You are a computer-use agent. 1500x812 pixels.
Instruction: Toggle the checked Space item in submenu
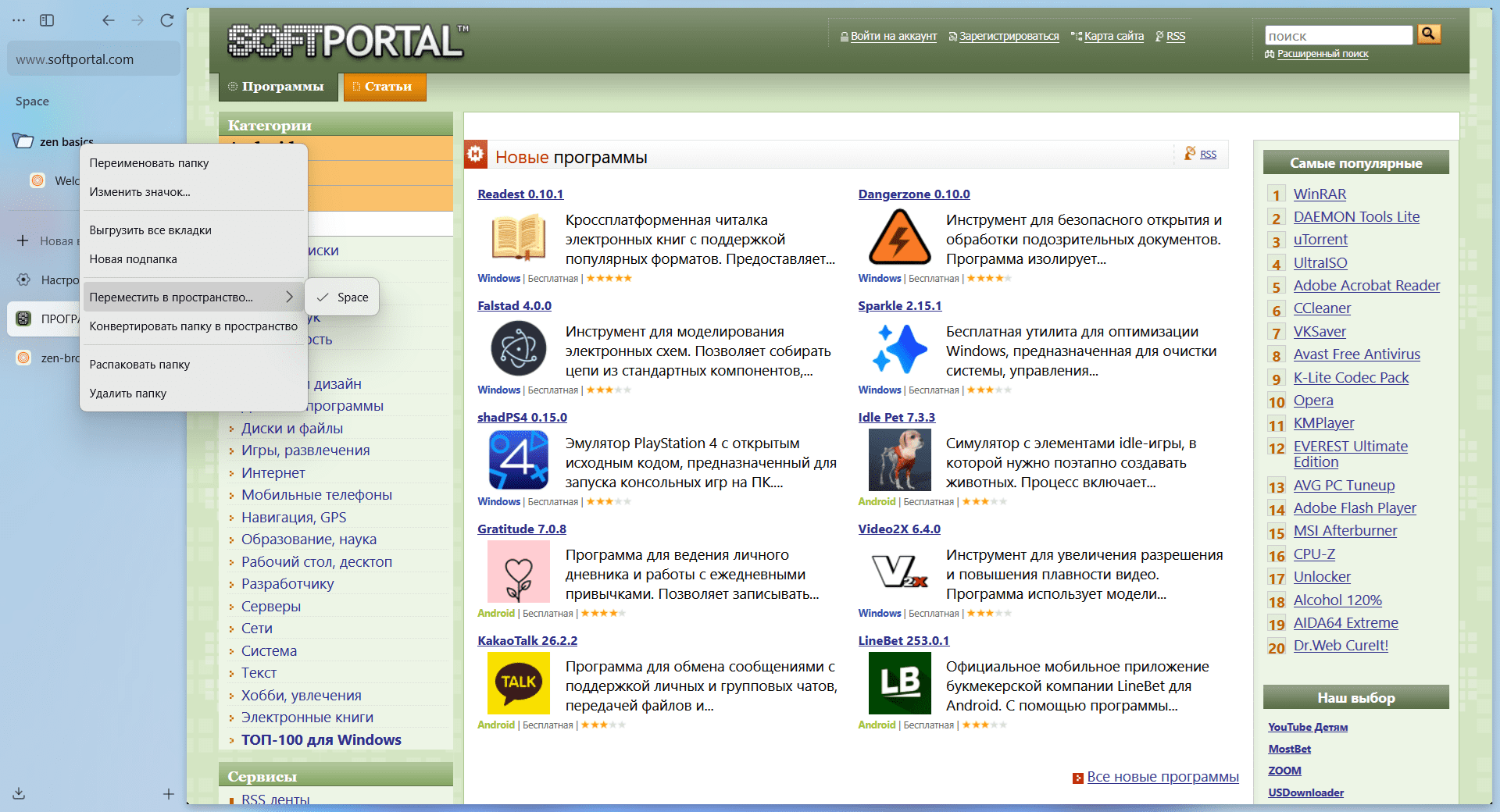pyautogui.click(x=342, y=297)
